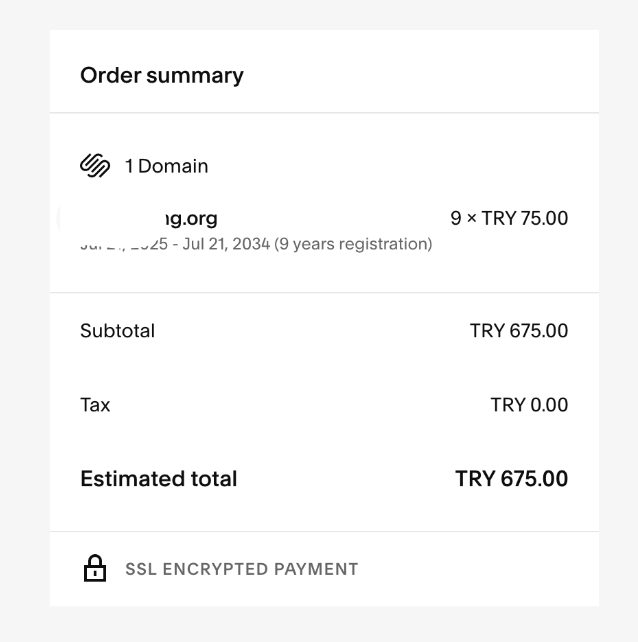Click the SSL padlock icon
This screenshot has height=642, width=638.
[94, 569]
